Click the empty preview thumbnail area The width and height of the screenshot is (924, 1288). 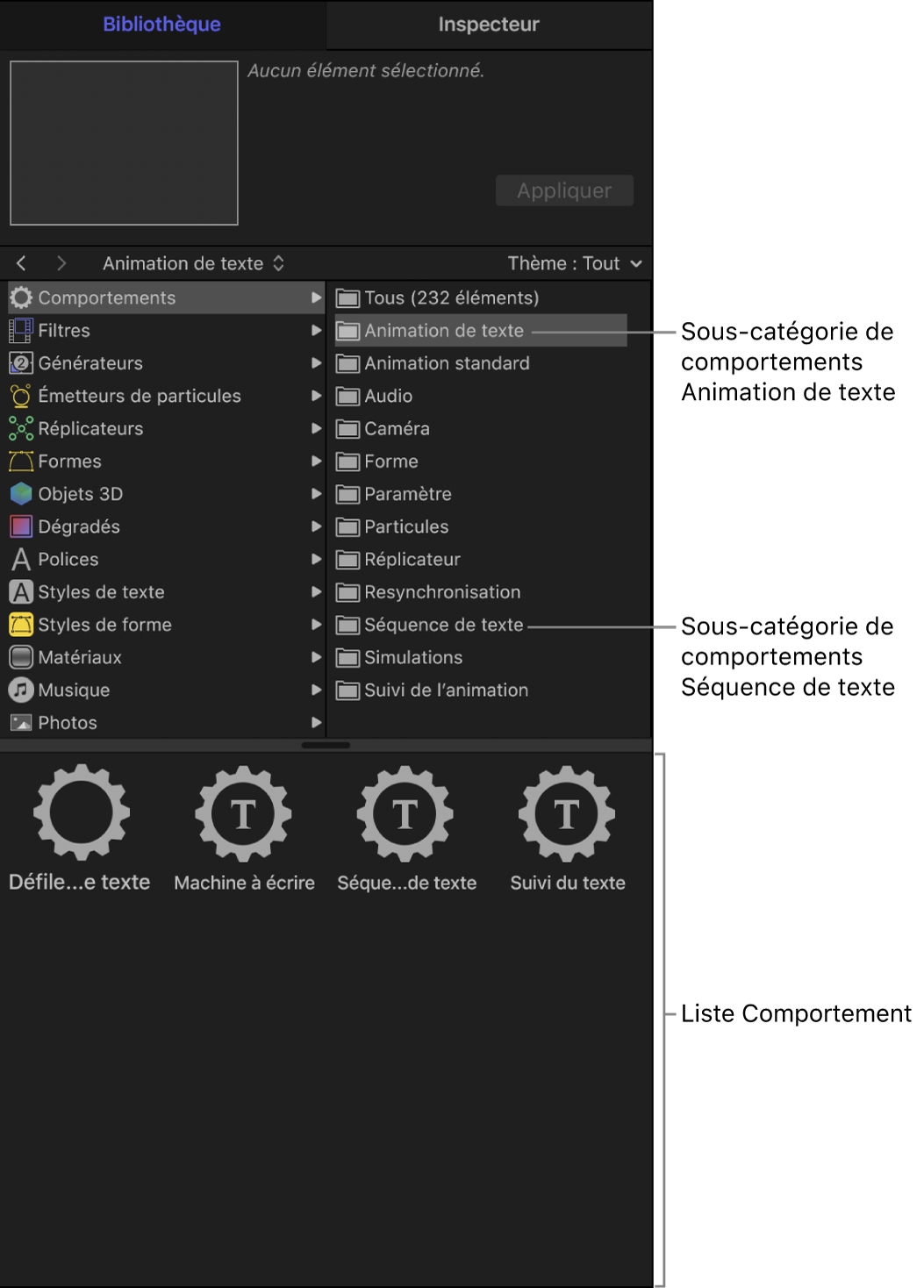click(x=124, y=143)
